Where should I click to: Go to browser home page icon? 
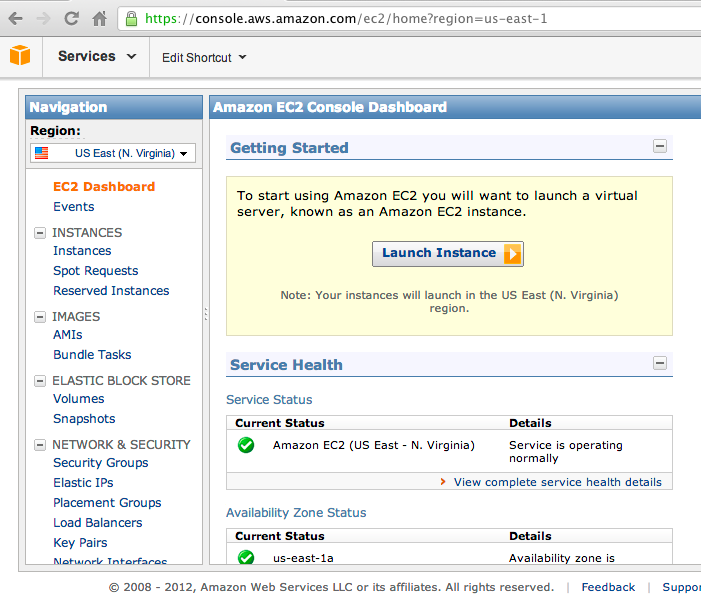[99, 18]
